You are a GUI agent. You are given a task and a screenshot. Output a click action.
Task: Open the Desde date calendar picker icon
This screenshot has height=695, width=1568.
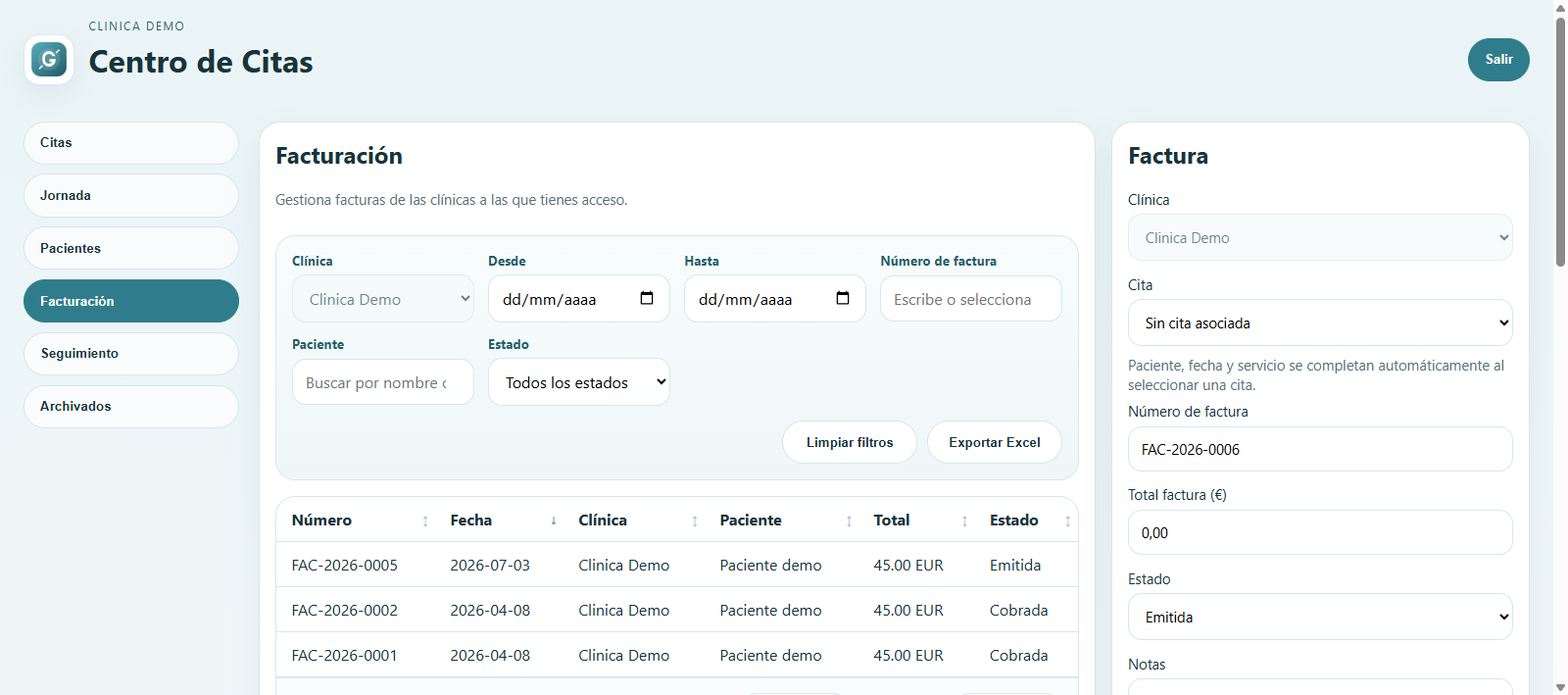(647, 299)
